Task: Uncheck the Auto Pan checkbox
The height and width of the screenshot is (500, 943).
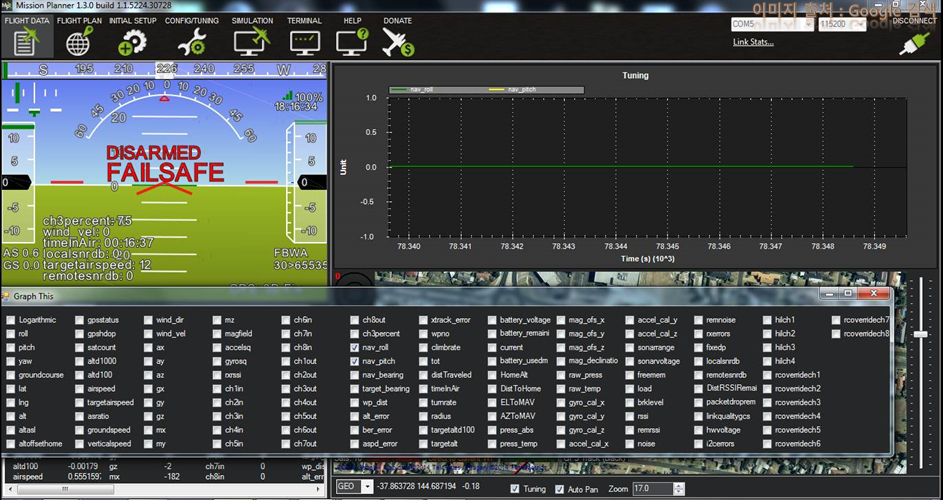Action: 559,489
